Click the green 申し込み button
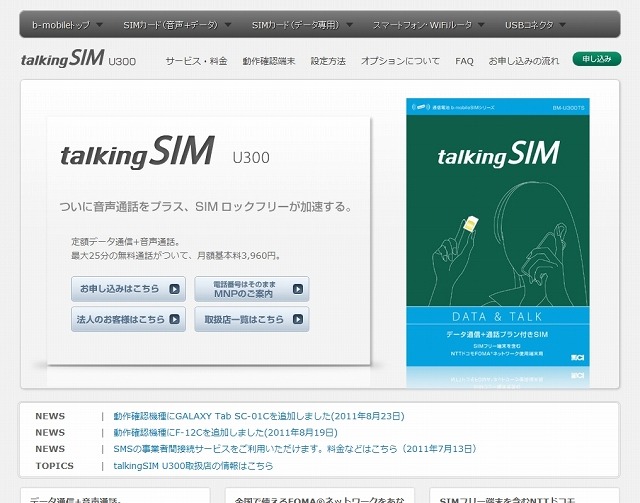Viewport: 640px width, 503px height. (597, 59)
